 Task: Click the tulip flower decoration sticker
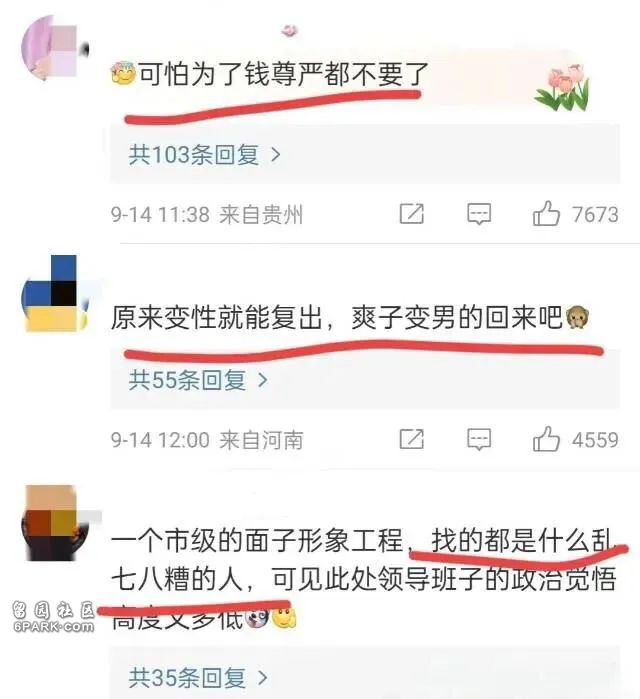coord(562,87)
